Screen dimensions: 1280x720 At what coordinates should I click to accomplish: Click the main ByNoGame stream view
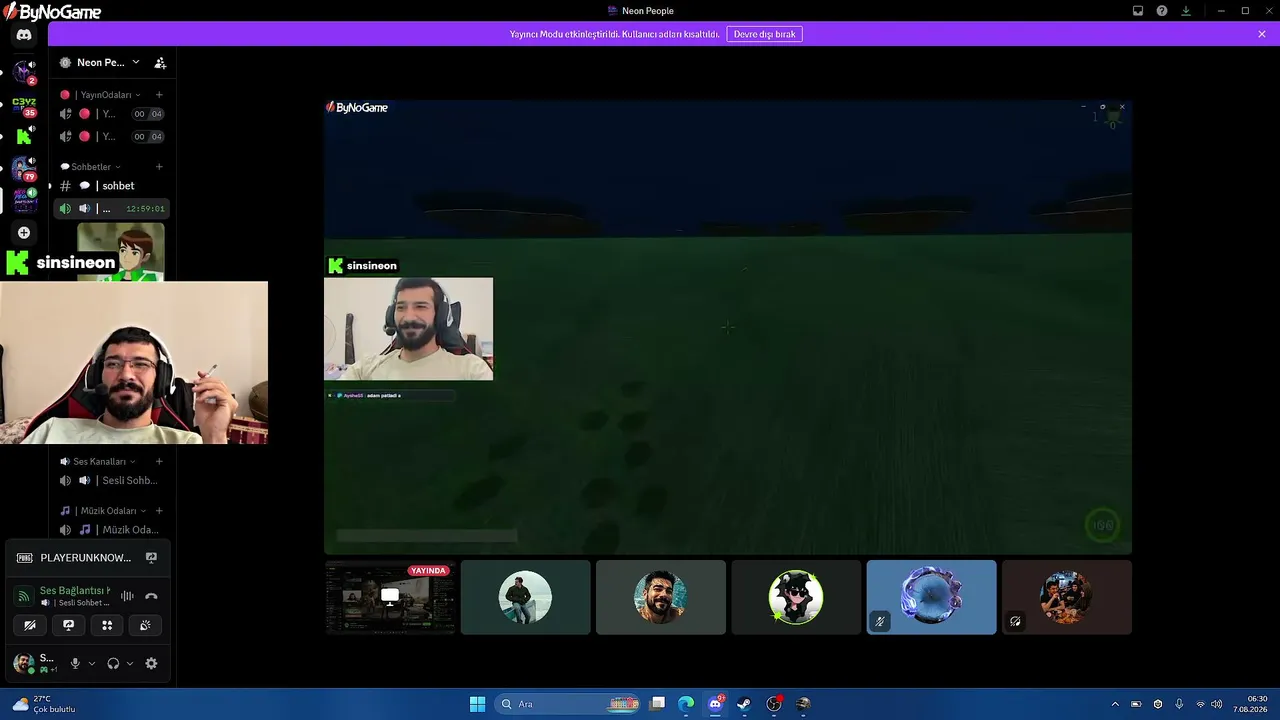point(728,326)
